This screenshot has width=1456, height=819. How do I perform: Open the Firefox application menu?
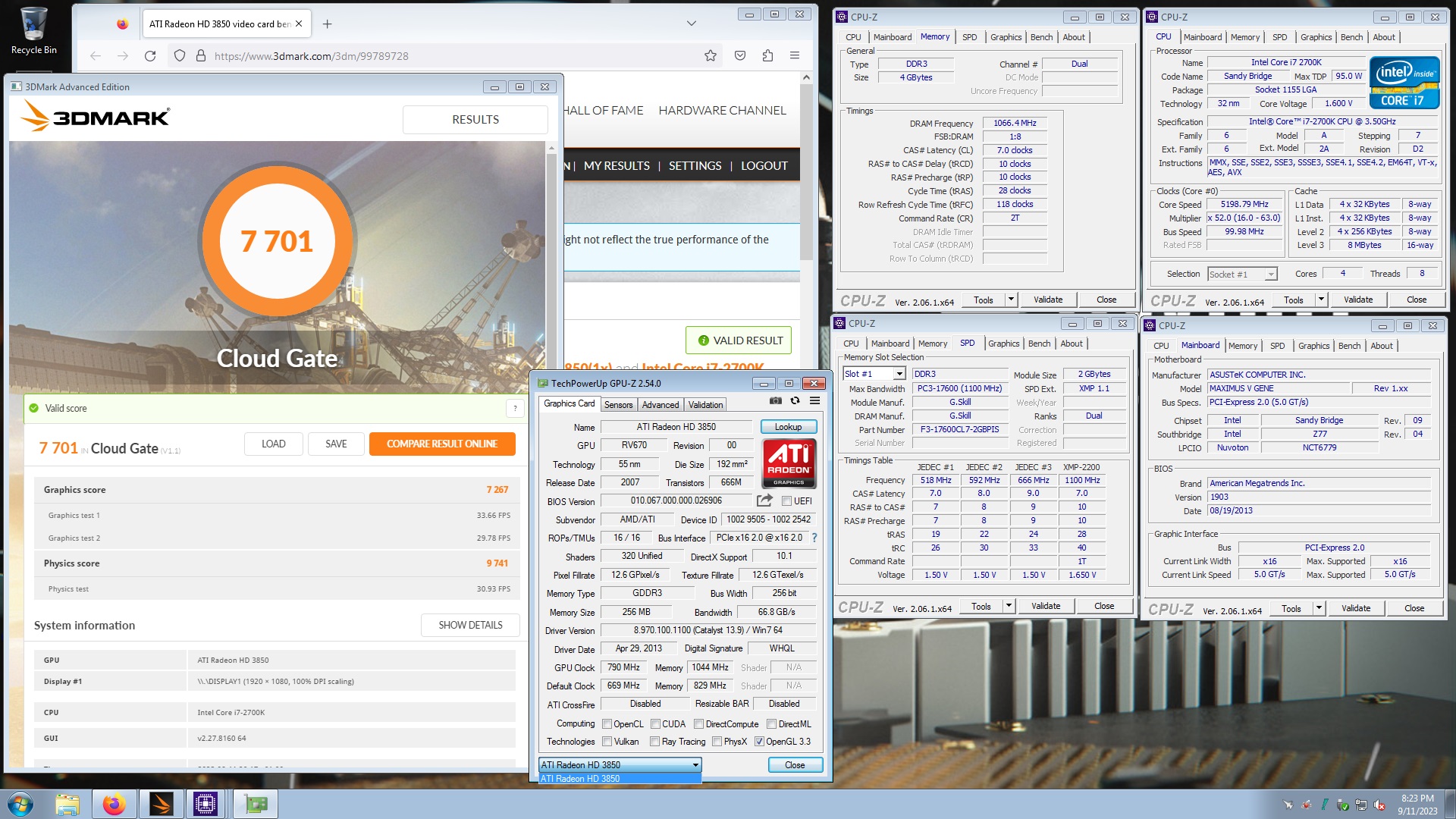795,55
